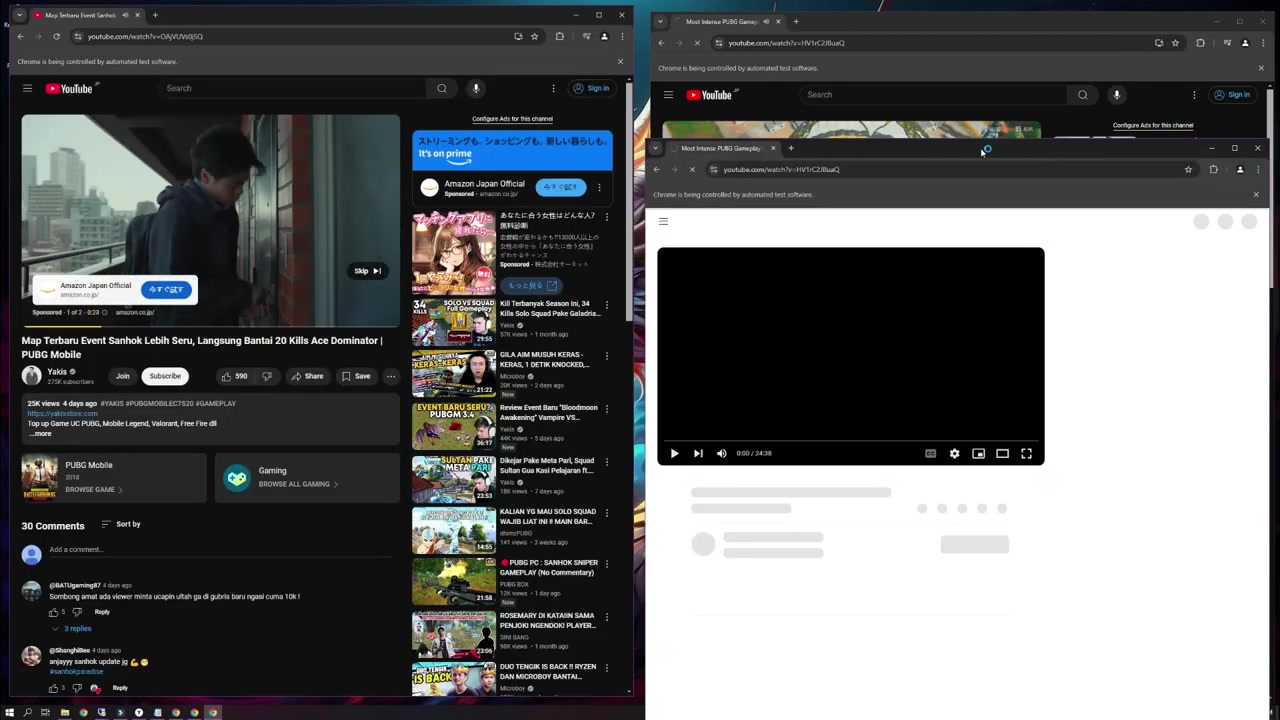Open Sort by for comments
The width and height of the screenshot is (1280, 720).
[x=121, y=524]
